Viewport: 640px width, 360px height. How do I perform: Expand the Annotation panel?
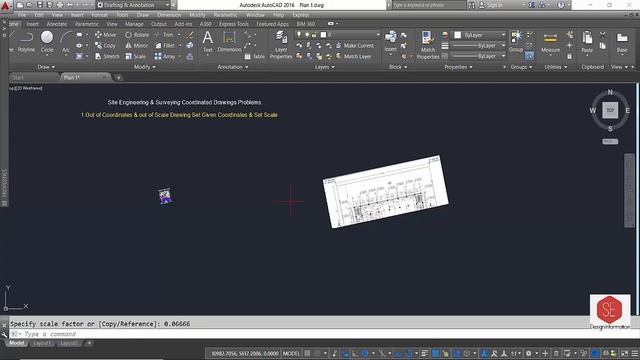tap(233, 67)
